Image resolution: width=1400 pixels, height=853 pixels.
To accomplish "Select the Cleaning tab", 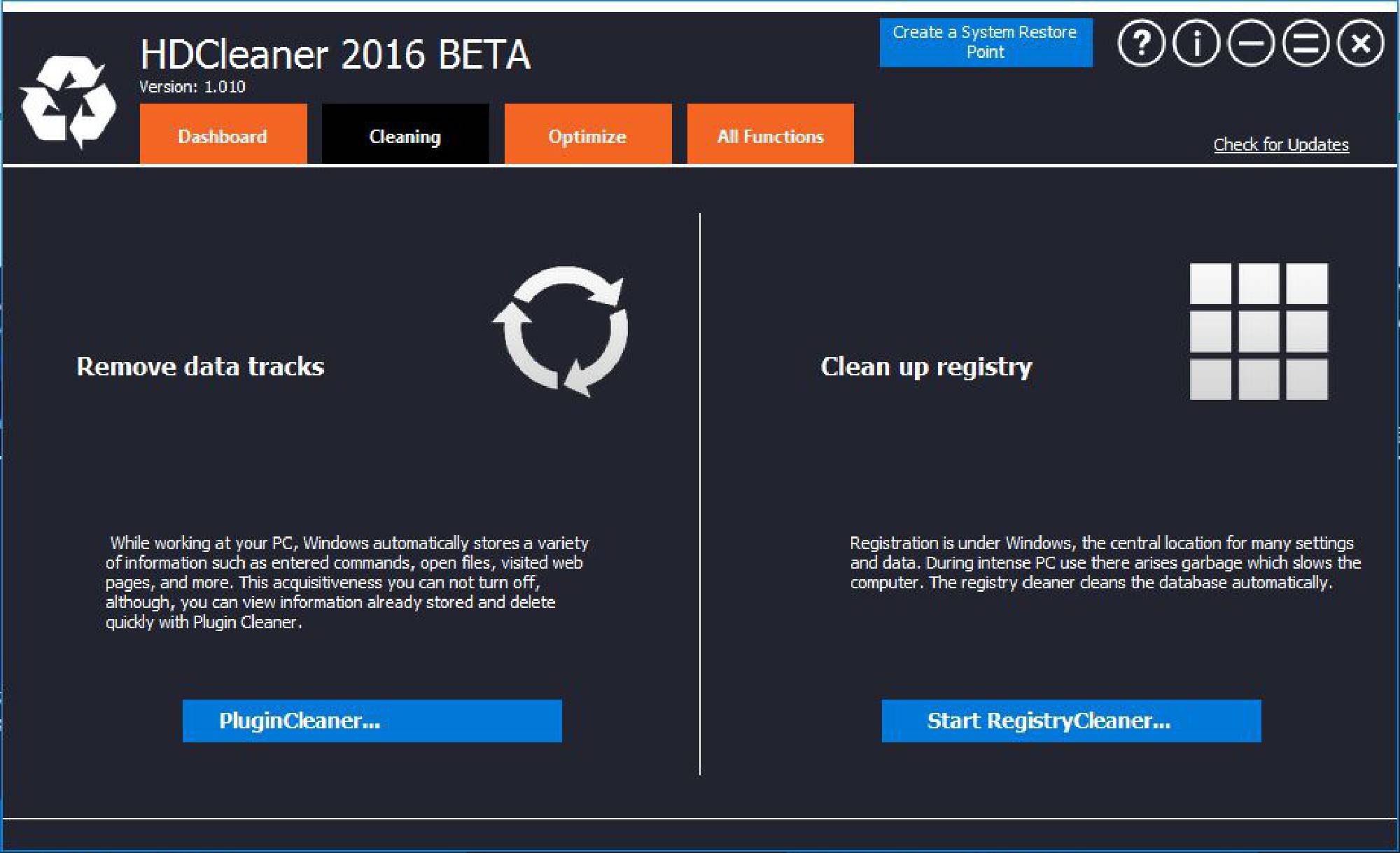I will pyautogui.click(x=405, y=135).
